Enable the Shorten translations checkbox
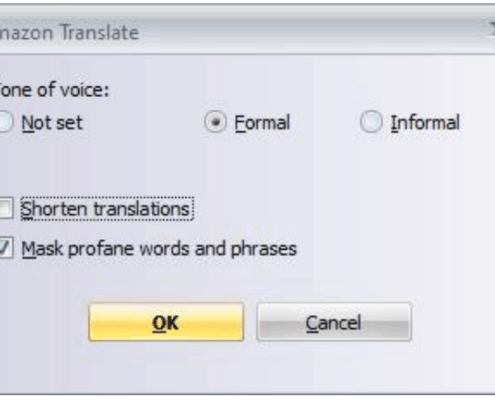 click(6, 209)
